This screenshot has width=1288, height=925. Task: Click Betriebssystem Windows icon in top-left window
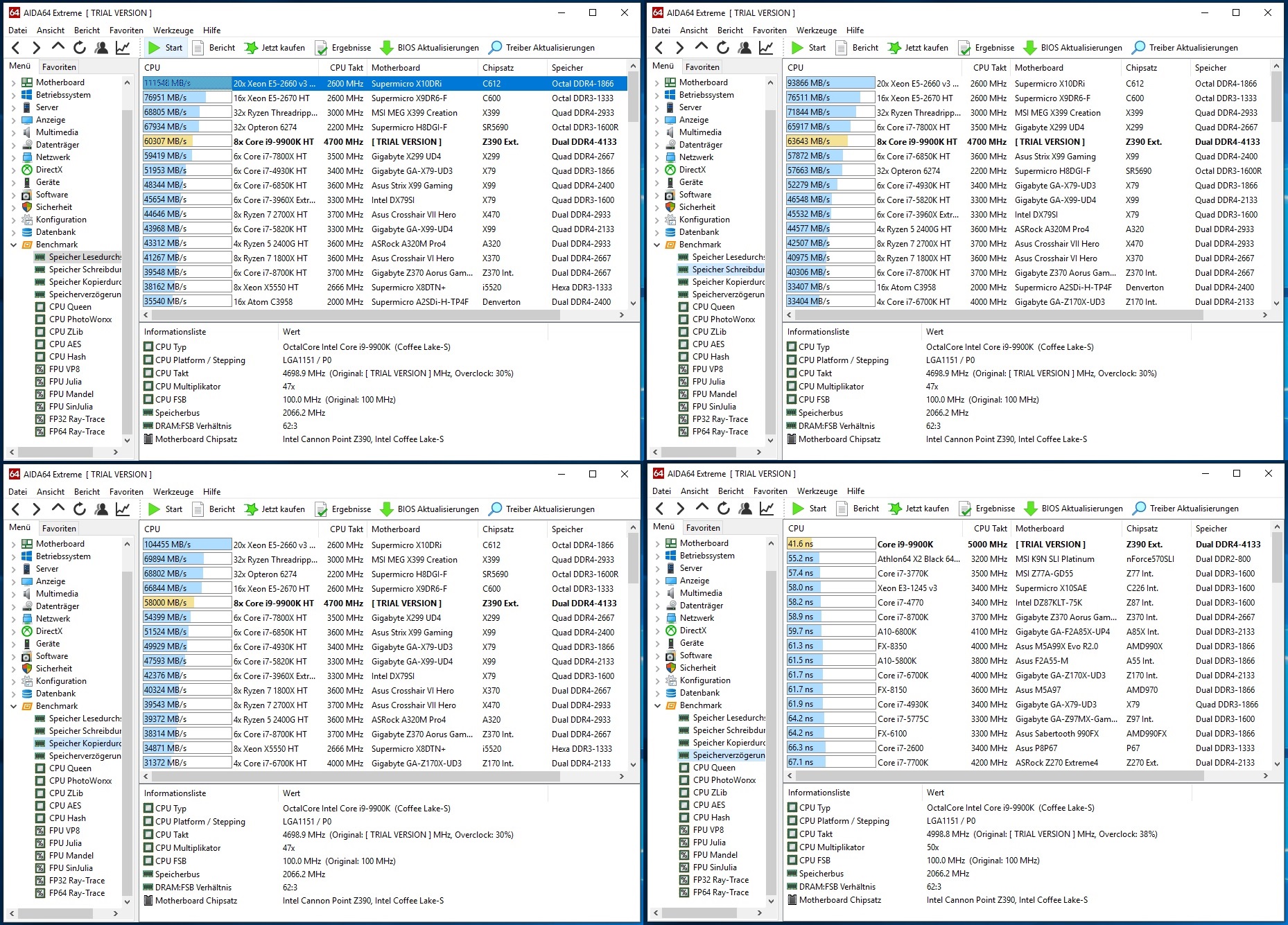pyautogui.click(x=27, y=95)
